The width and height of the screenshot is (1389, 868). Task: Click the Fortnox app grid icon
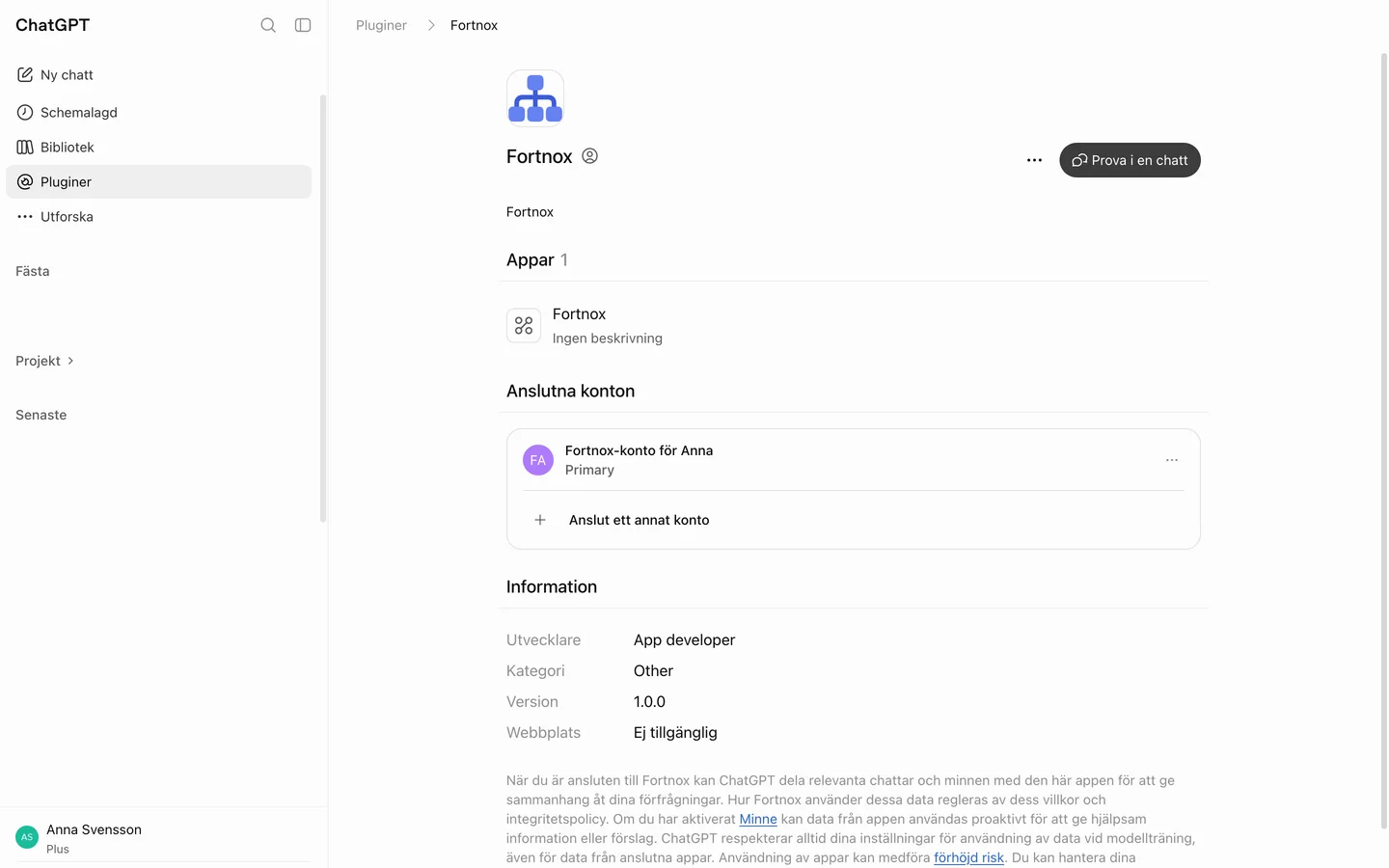pyautogui.click(x=524, y=326)
